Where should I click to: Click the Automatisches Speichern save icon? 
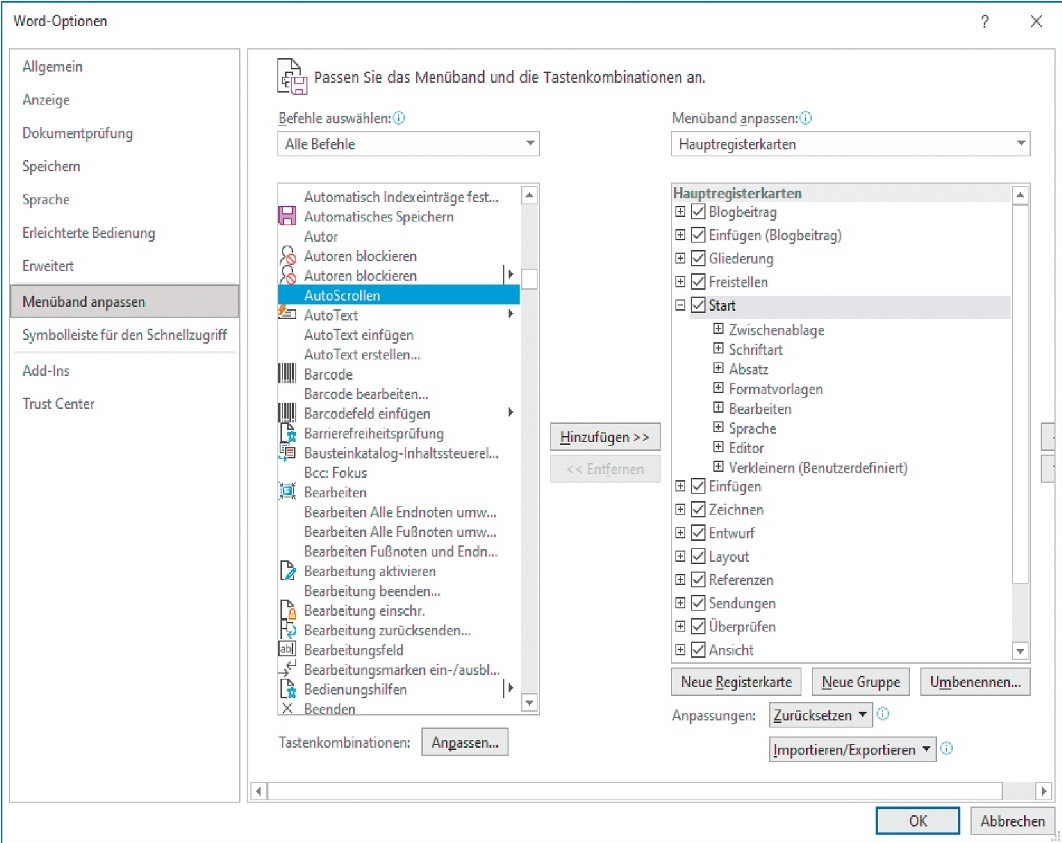point(287,216)
